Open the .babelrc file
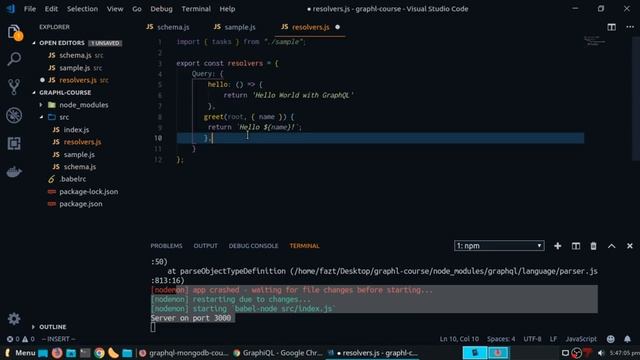640x360 pixels. click(x=72, y=179)
